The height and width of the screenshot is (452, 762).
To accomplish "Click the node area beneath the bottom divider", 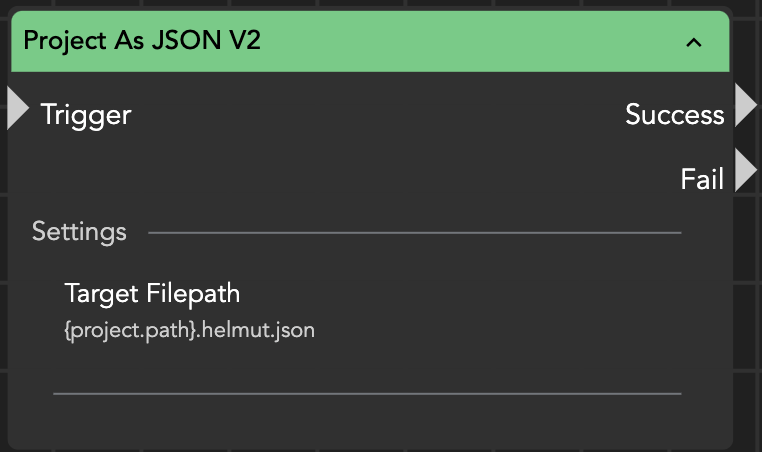I will click(x=366, y=420).
